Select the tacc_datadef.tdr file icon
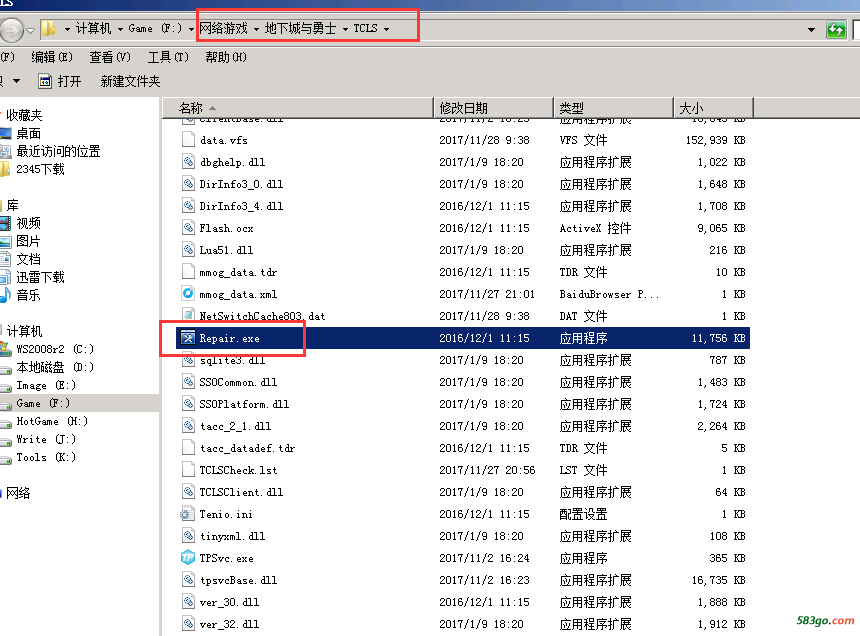 pyautogui.click(x=188, y=447)
